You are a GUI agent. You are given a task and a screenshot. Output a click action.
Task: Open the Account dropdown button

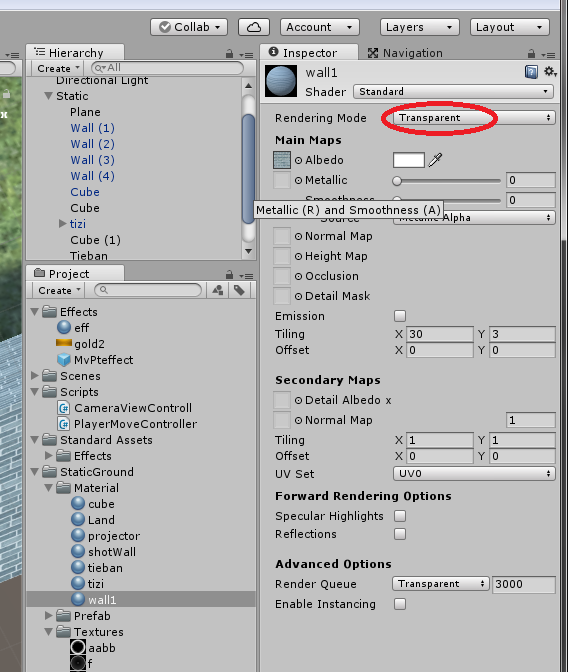point(320,27)
